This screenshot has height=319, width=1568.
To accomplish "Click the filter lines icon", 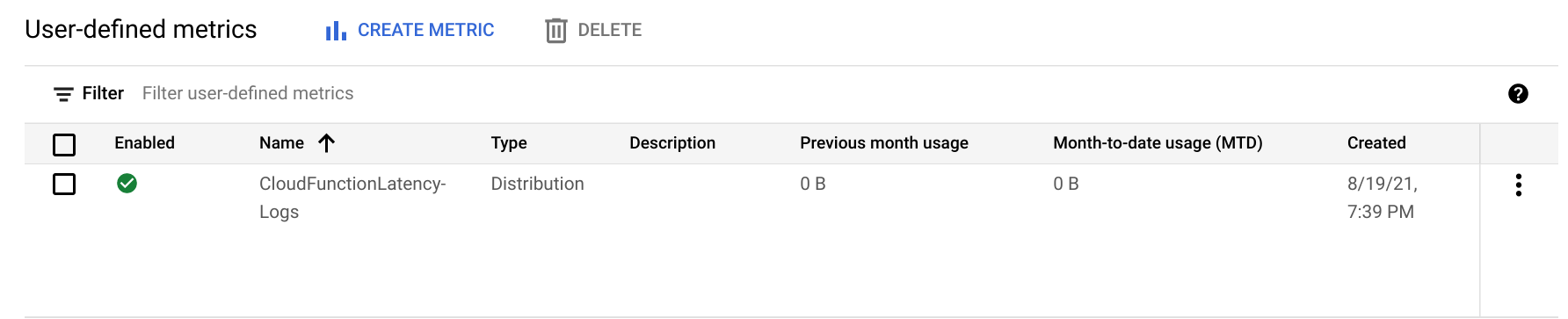I will click(x=63, y=94).
